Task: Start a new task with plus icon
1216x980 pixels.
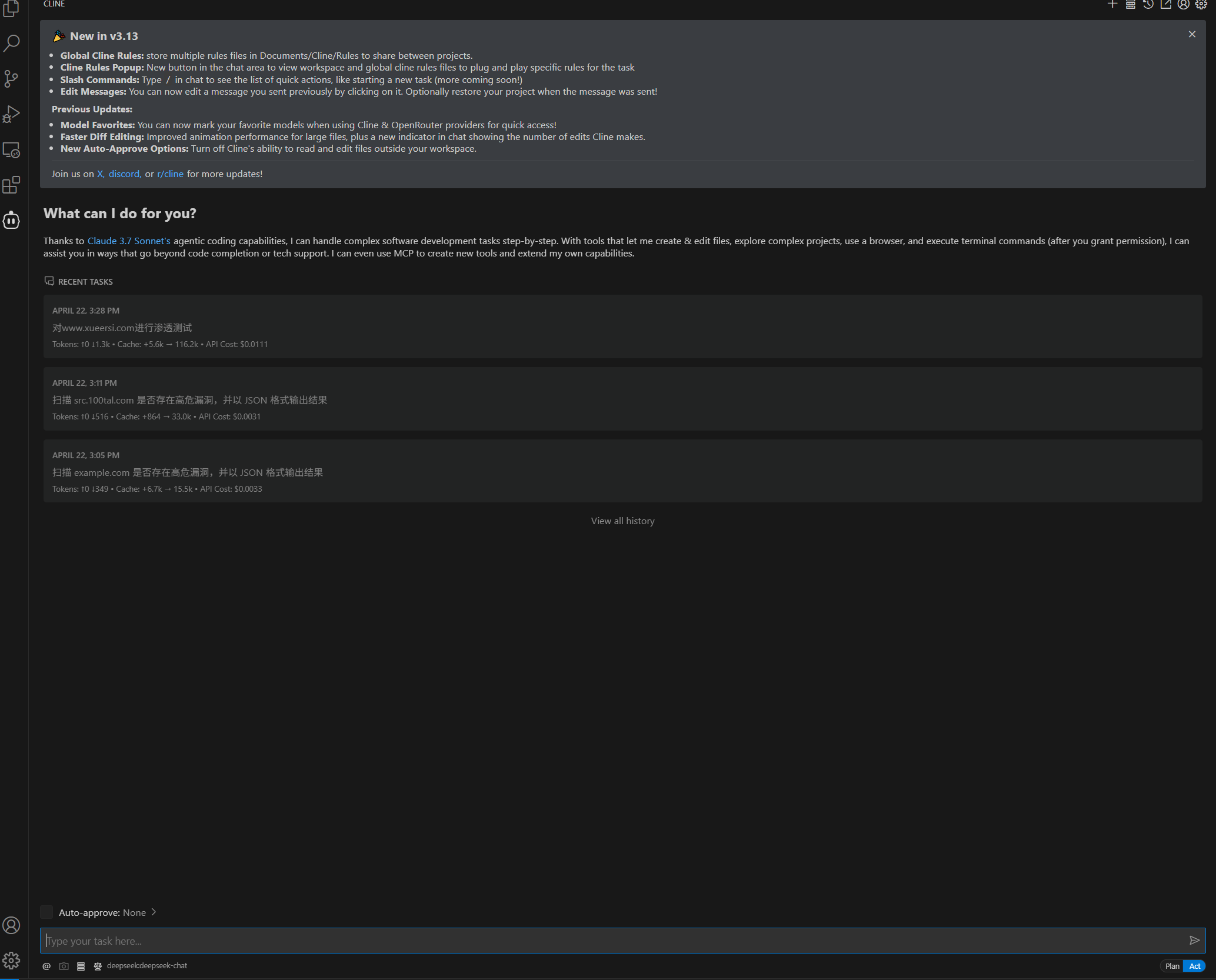Action: (x=1112, y=5)
